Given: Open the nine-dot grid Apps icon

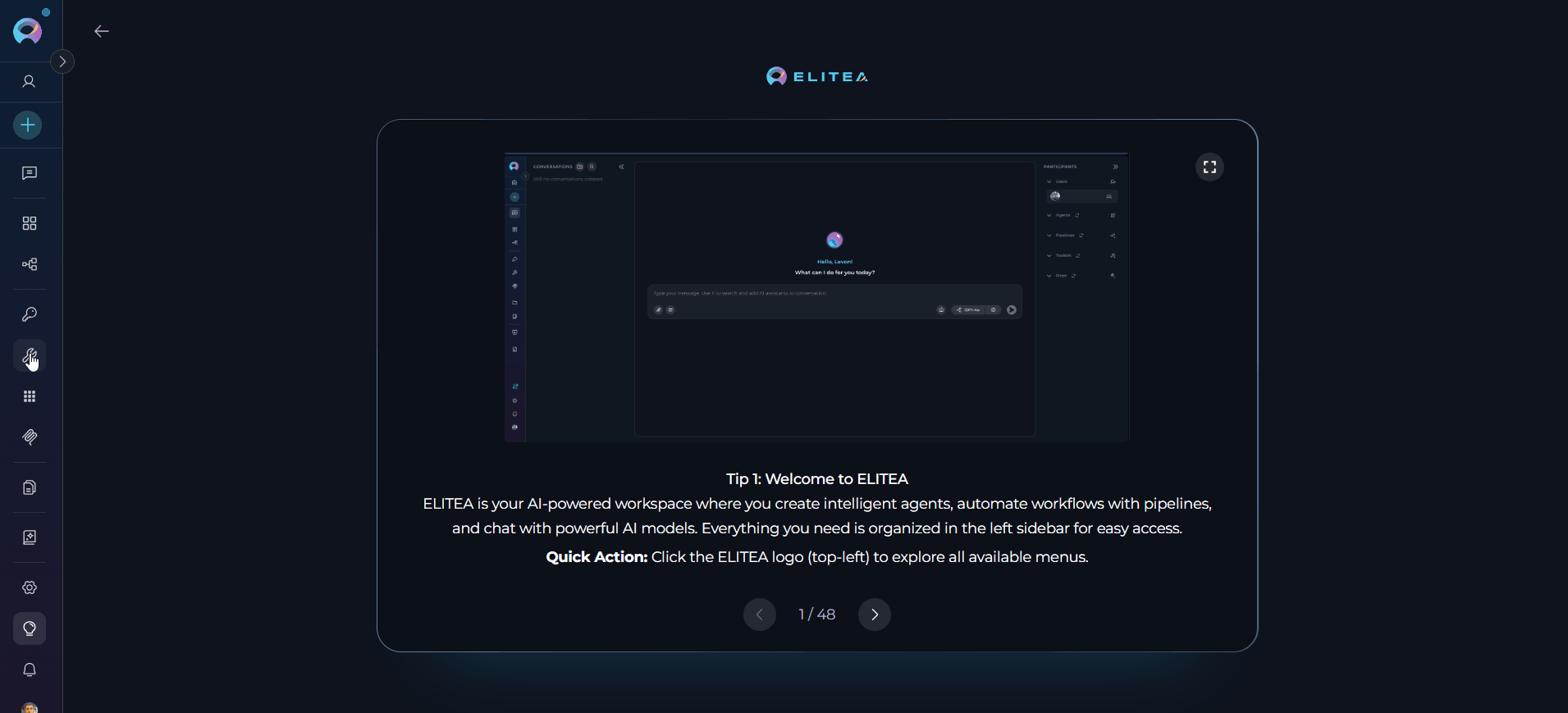Looking at the screenshot, I should coord(30,396).
